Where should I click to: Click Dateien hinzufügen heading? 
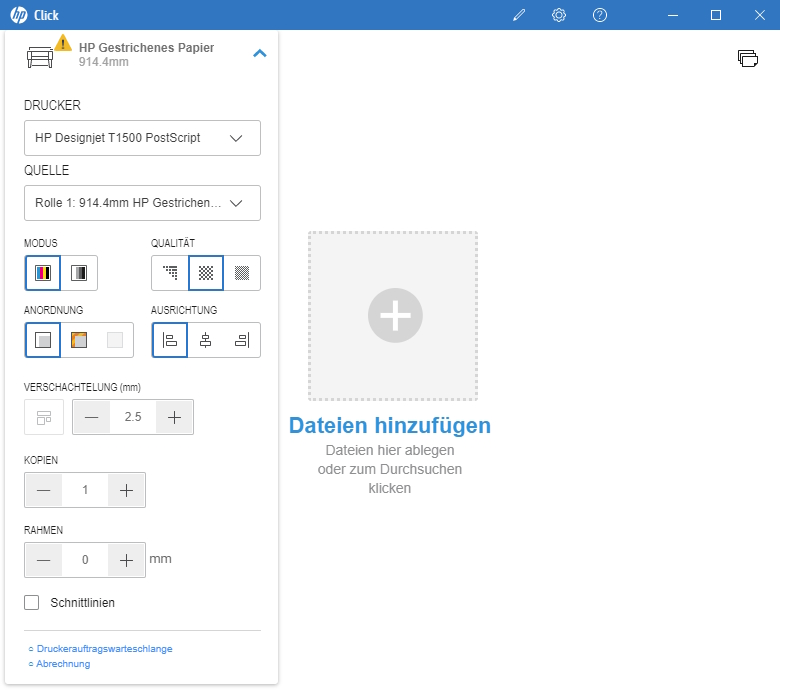[x=390, y=426]
